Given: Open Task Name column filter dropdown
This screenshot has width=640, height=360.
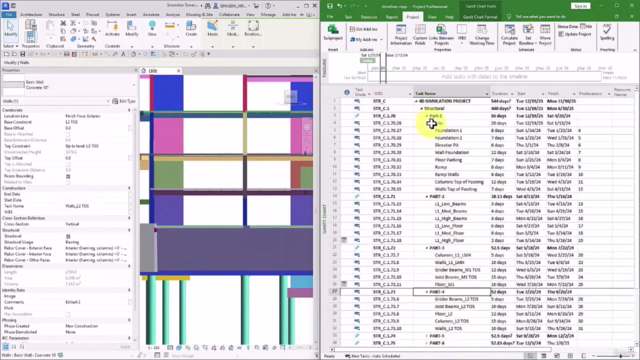Looking at the screenshot, I should [487, 94].
